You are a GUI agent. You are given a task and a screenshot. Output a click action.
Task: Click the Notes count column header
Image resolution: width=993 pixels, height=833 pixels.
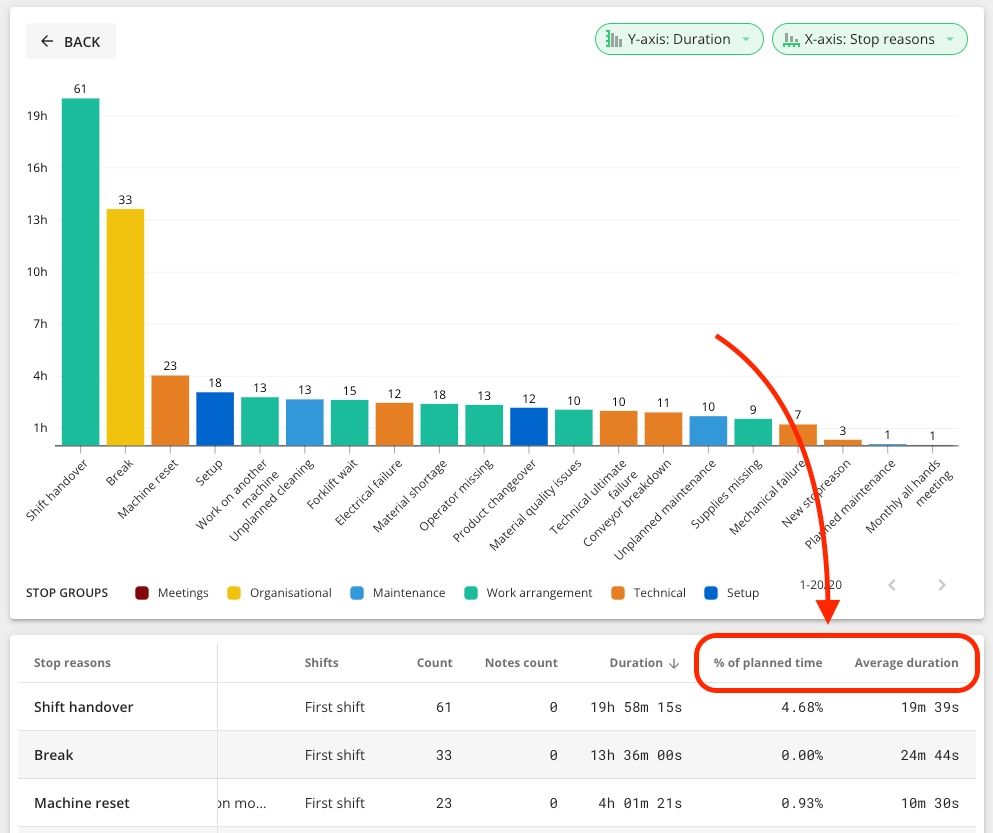point(521,663)
